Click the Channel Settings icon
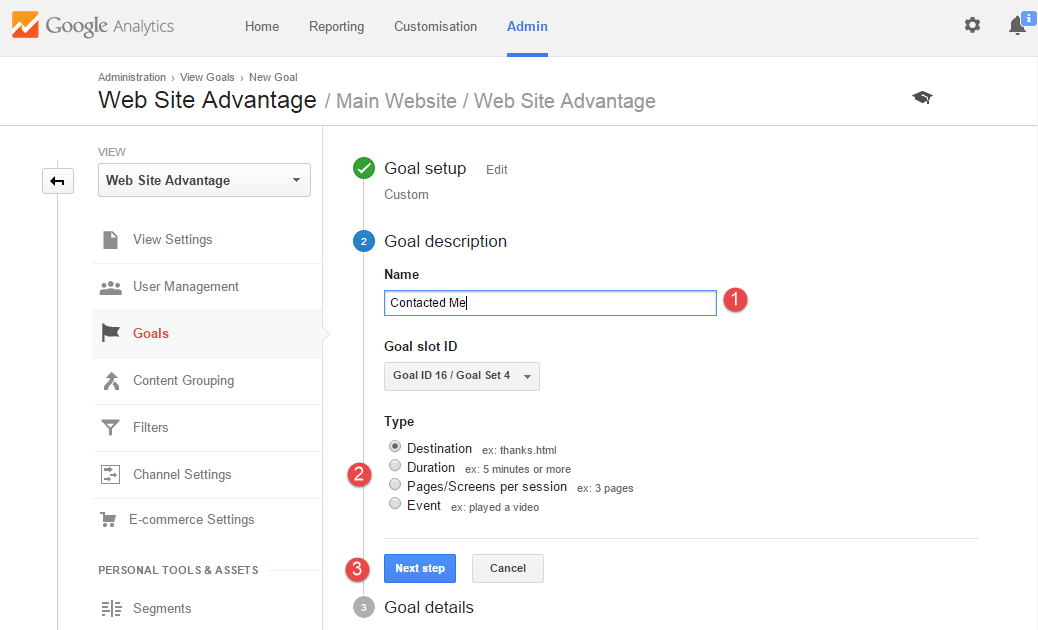Viewport: 1038px width, 630px height. pyautogui.click(x=110, y=474)
